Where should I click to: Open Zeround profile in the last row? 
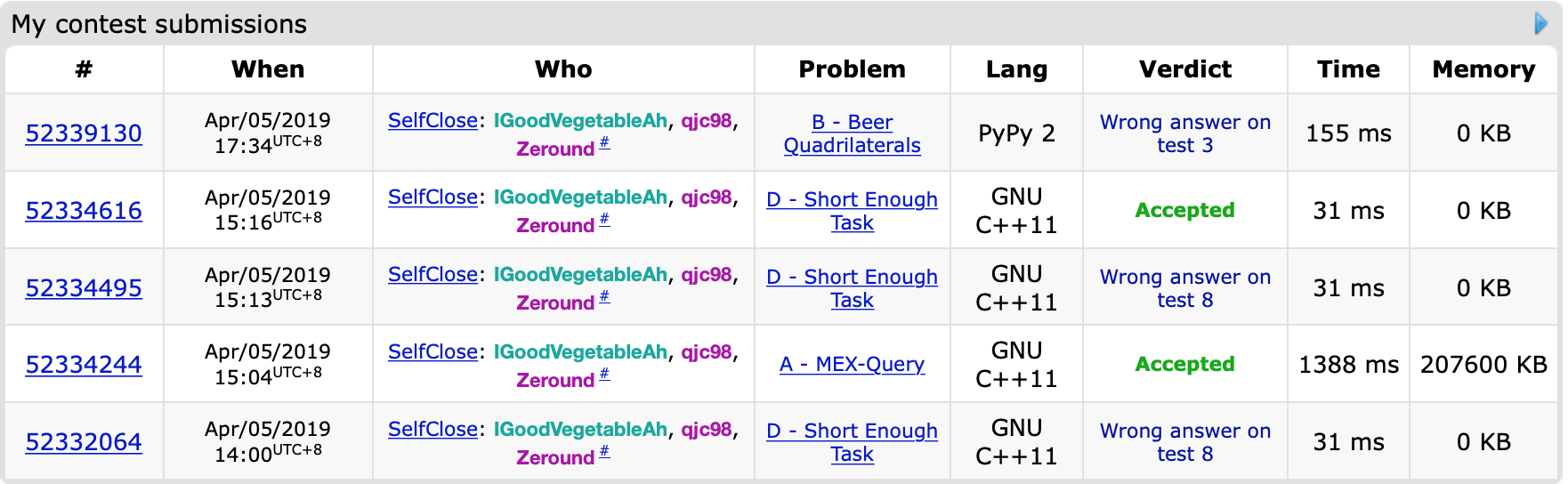pyautogui.click(x=555, y=458)
